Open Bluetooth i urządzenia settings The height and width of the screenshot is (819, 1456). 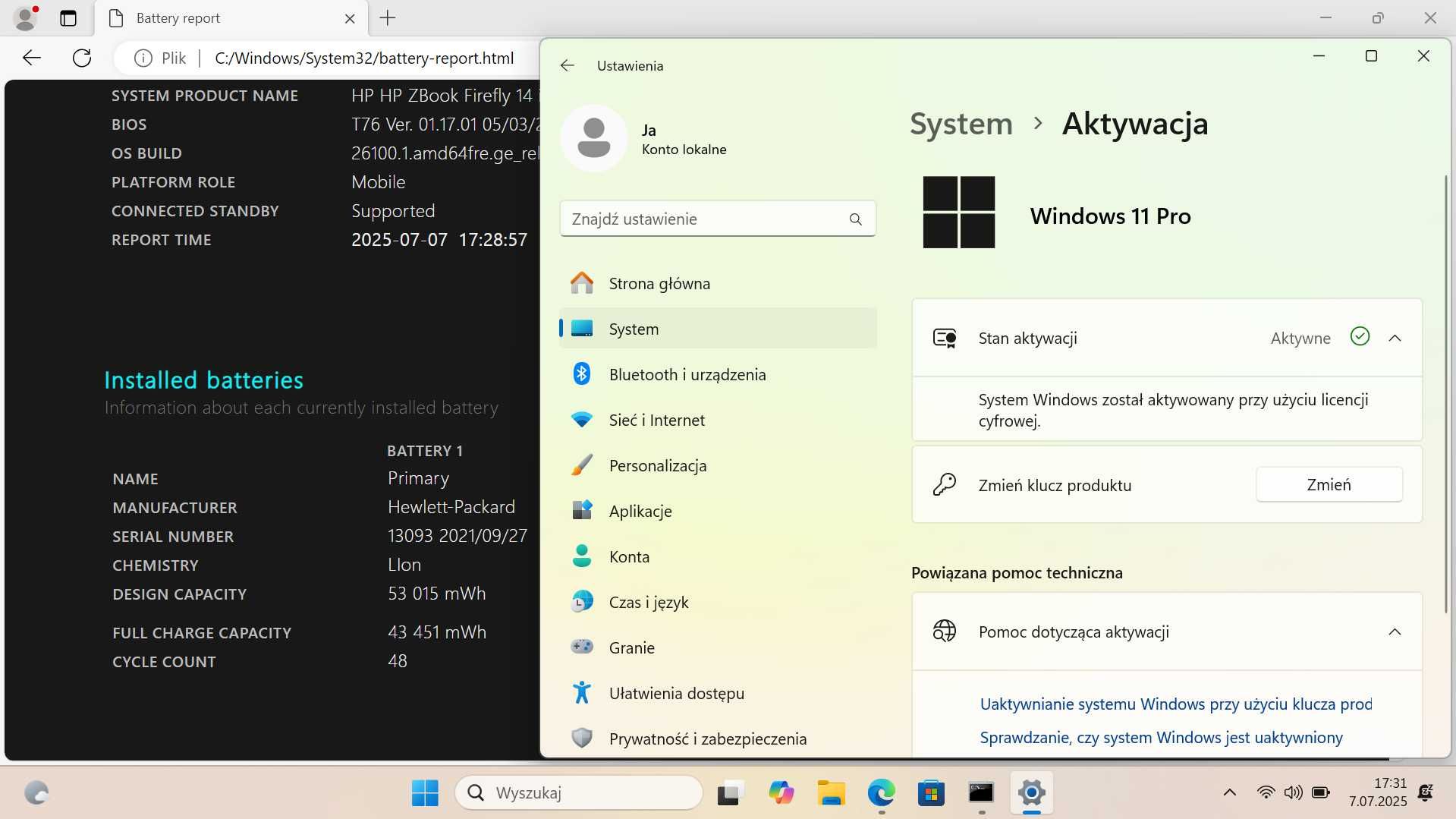pos(718,374)
